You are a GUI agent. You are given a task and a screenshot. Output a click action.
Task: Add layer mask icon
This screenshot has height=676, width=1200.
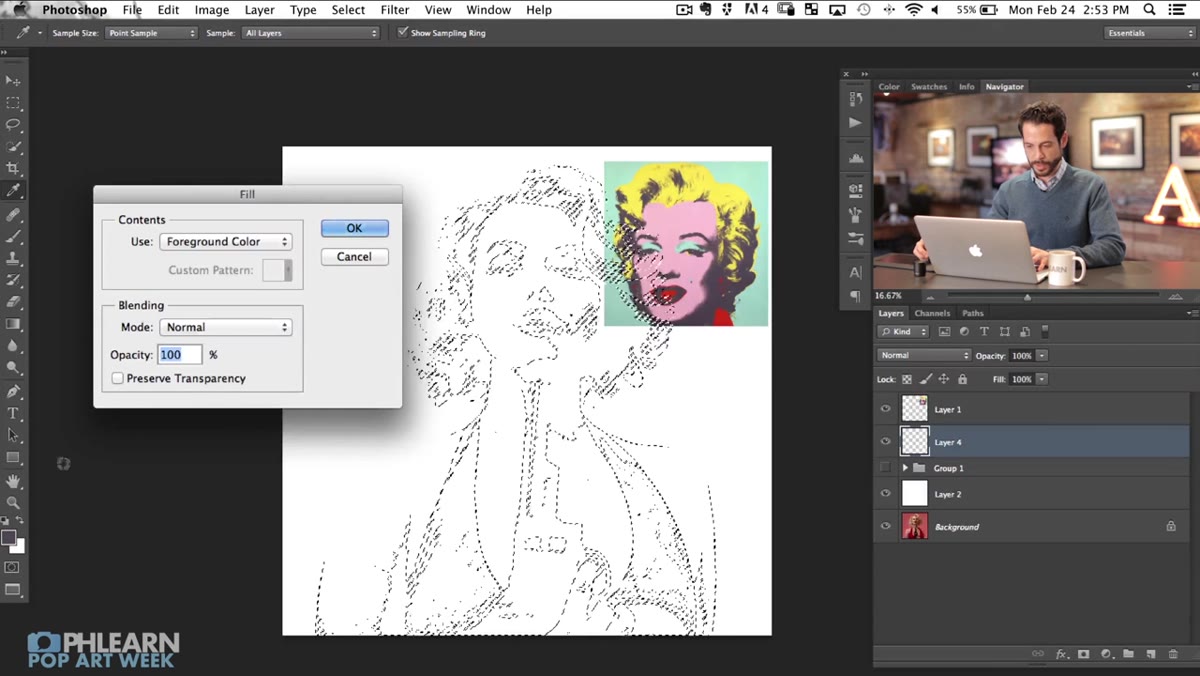[x=1084, y=654]
